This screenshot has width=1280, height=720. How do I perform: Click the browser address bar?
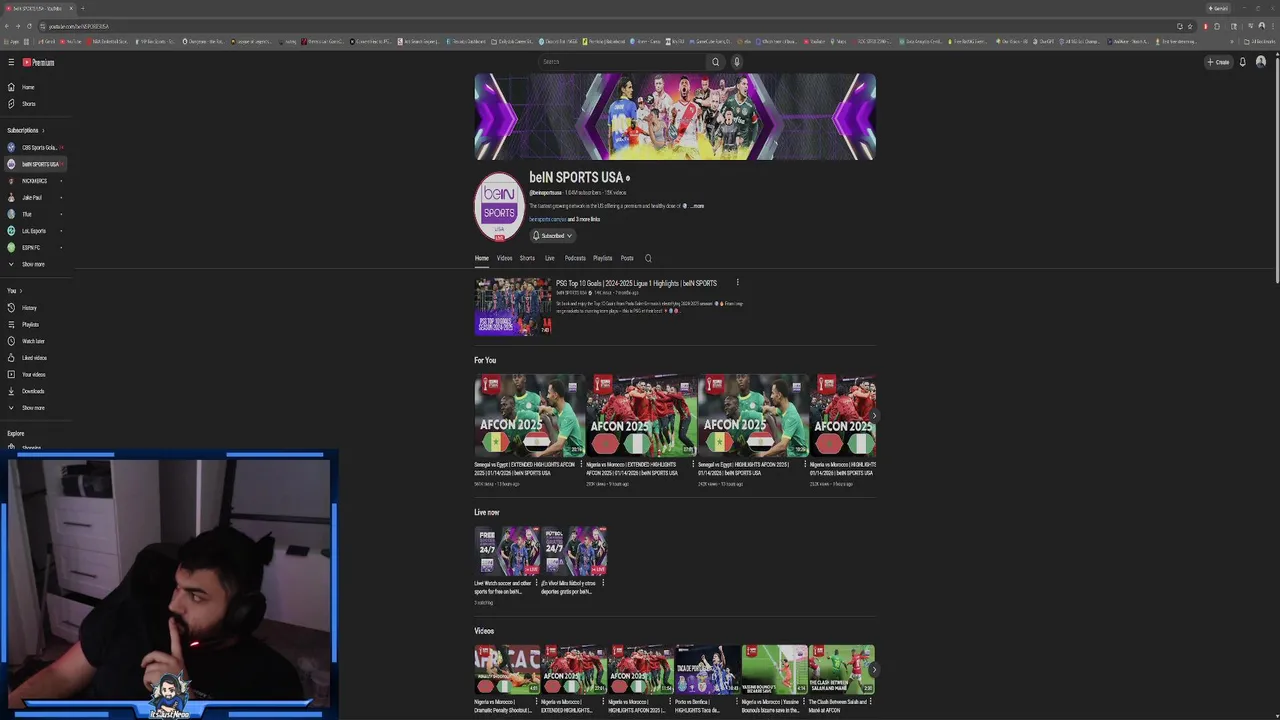coord(600,26)
